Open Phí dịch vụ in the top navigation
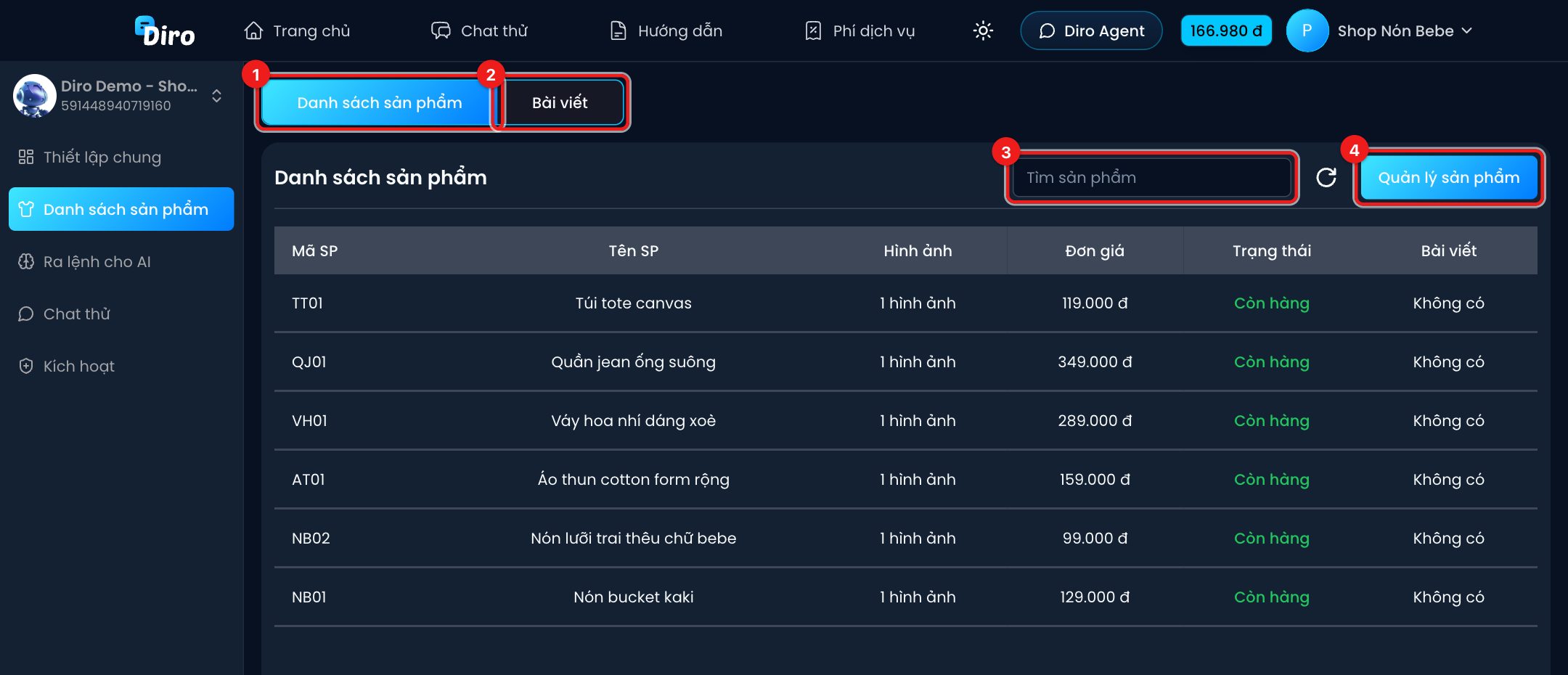The image size is (1568, 675). coord(859,30)
